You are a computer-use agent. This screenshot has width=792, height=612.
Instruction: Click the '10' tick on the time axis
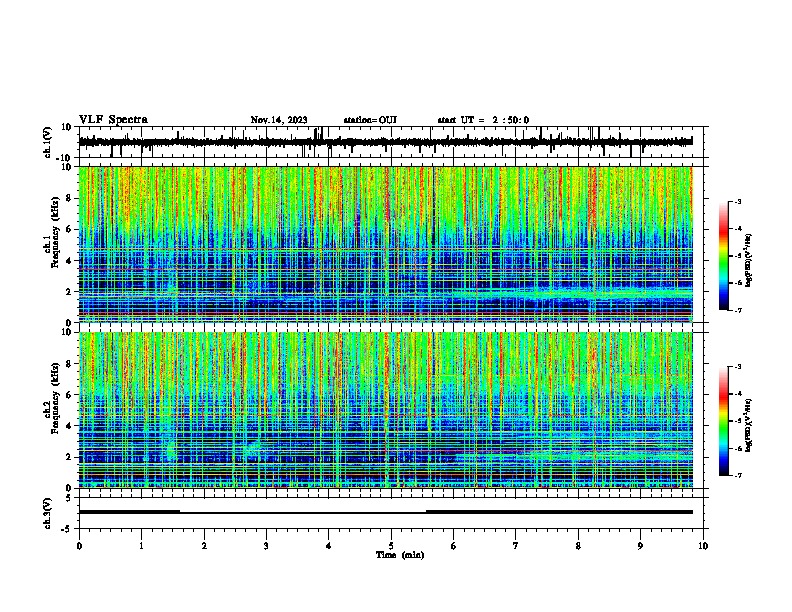[x=703, y=546]
